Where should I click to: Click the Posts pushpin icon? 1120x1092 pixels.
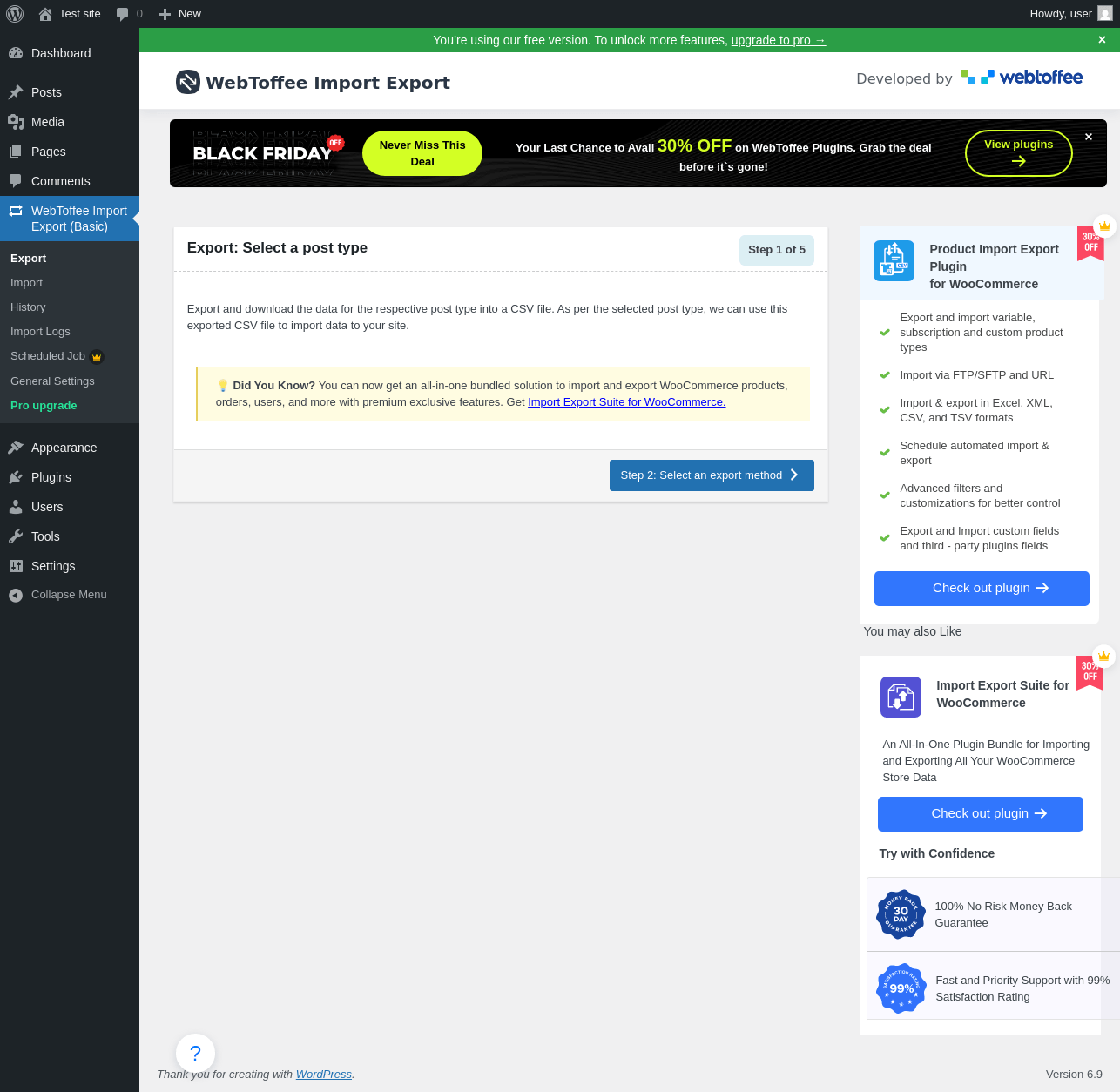pos(16,92)
